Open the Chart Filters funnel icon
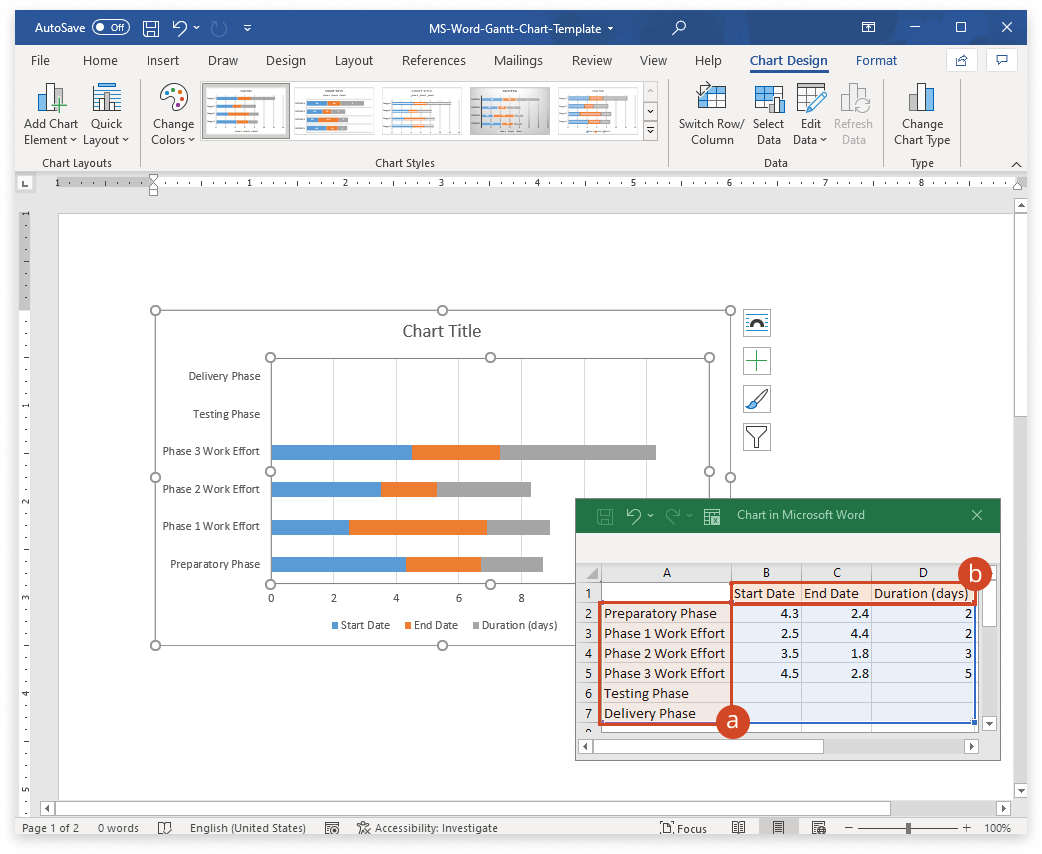 756,436
